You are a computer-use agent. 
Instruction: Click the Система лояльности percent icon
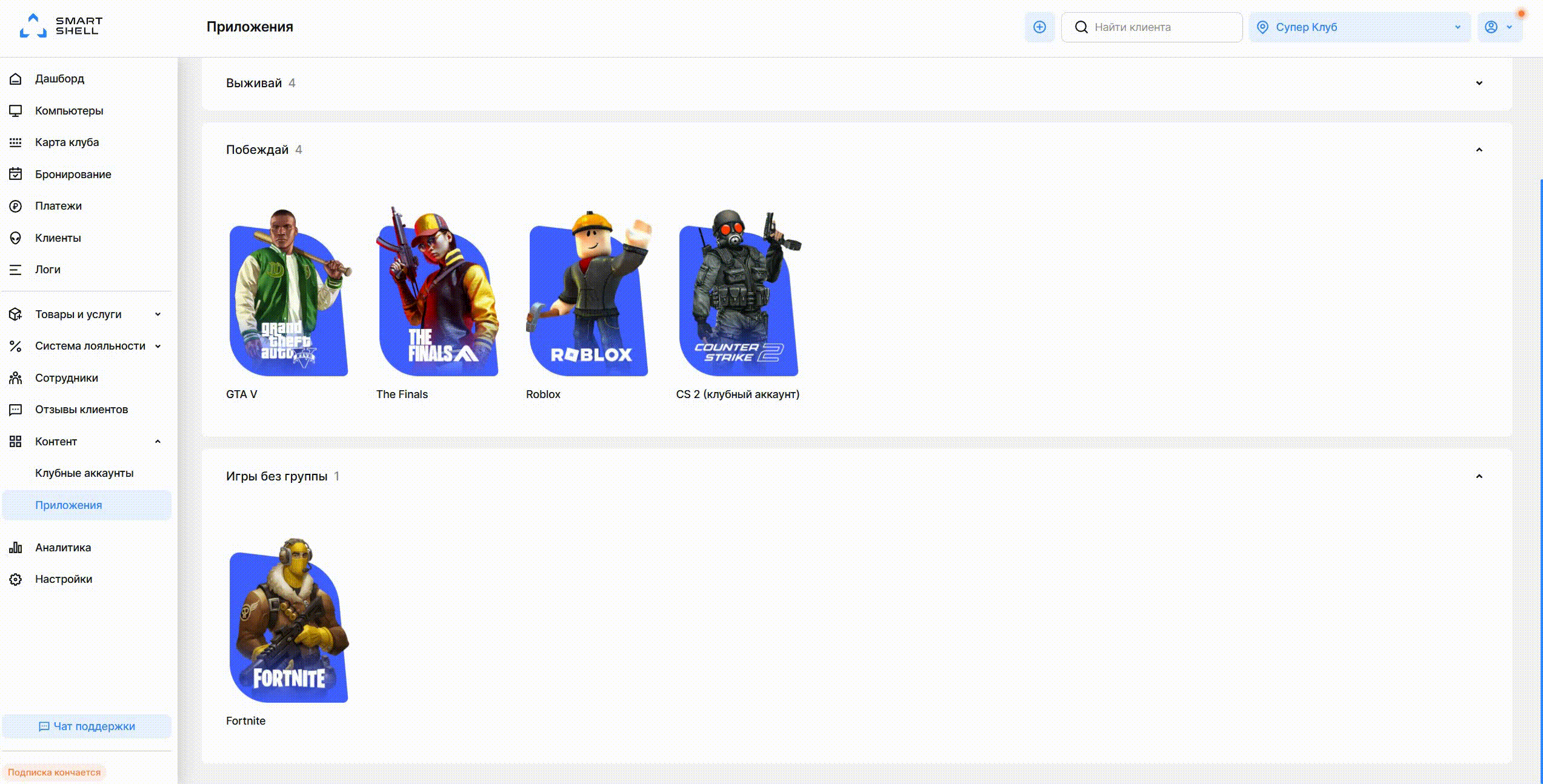[16, 346]
